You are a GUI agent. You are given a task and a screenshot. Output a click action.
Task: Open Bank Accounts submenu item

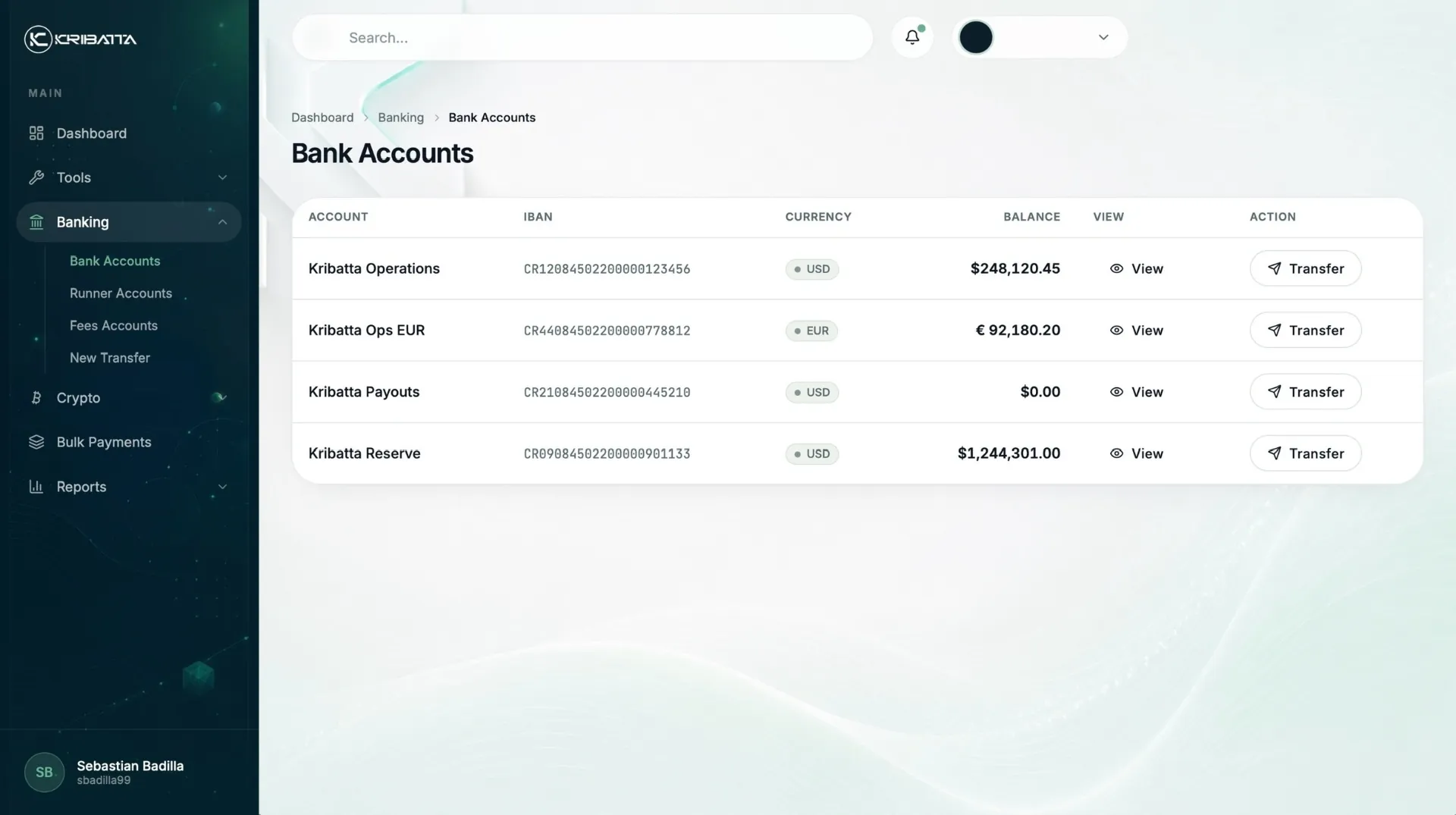115,261
